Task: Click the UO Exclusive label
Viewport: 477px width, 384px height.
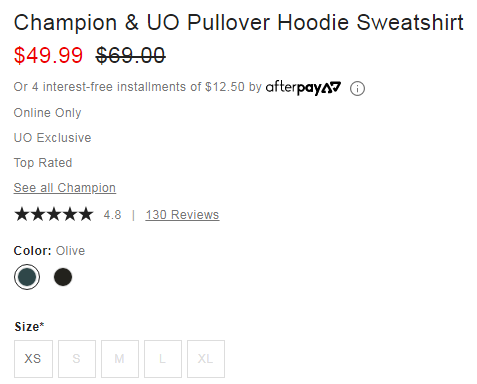Action: pyautogui.click(x=52, y=138)
